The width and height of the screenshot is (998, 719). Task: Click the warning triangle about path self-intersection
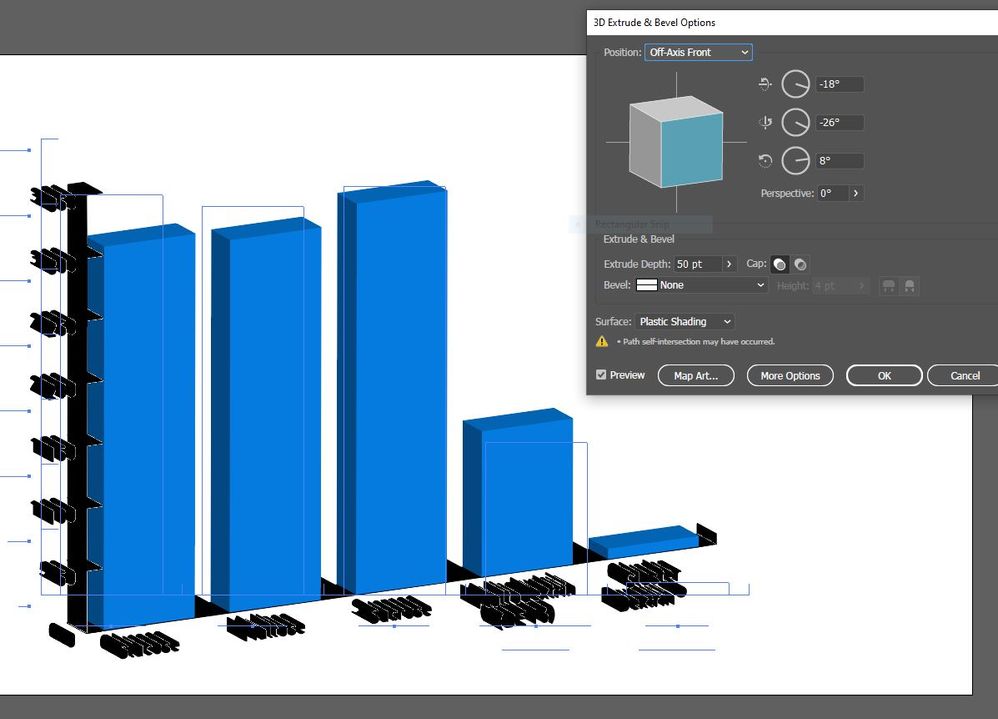[x=601, y=341]
